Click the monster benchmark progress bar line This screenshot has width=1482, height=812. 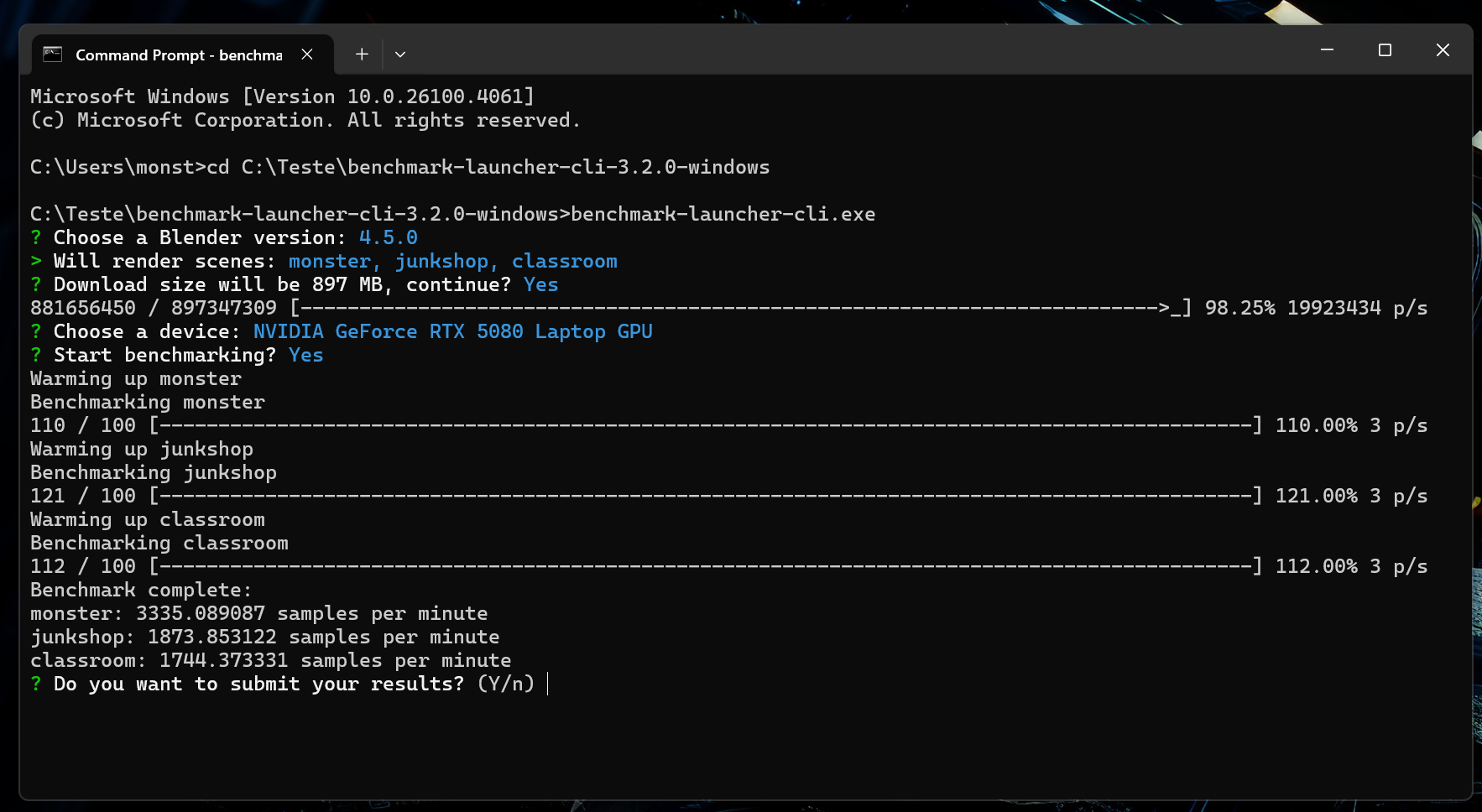click(728, 425)
